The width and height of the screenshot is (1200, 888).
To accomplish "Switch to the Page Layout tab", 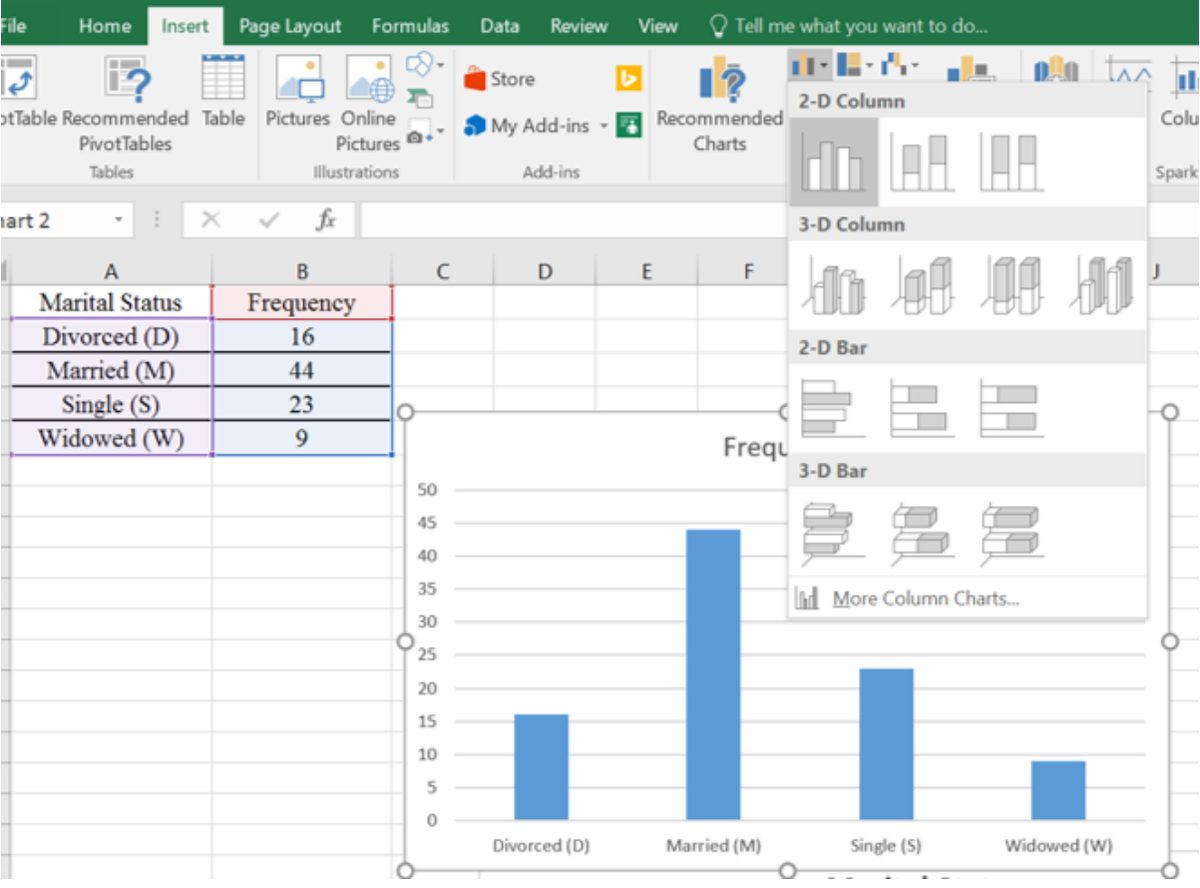I will pos(290,26).
